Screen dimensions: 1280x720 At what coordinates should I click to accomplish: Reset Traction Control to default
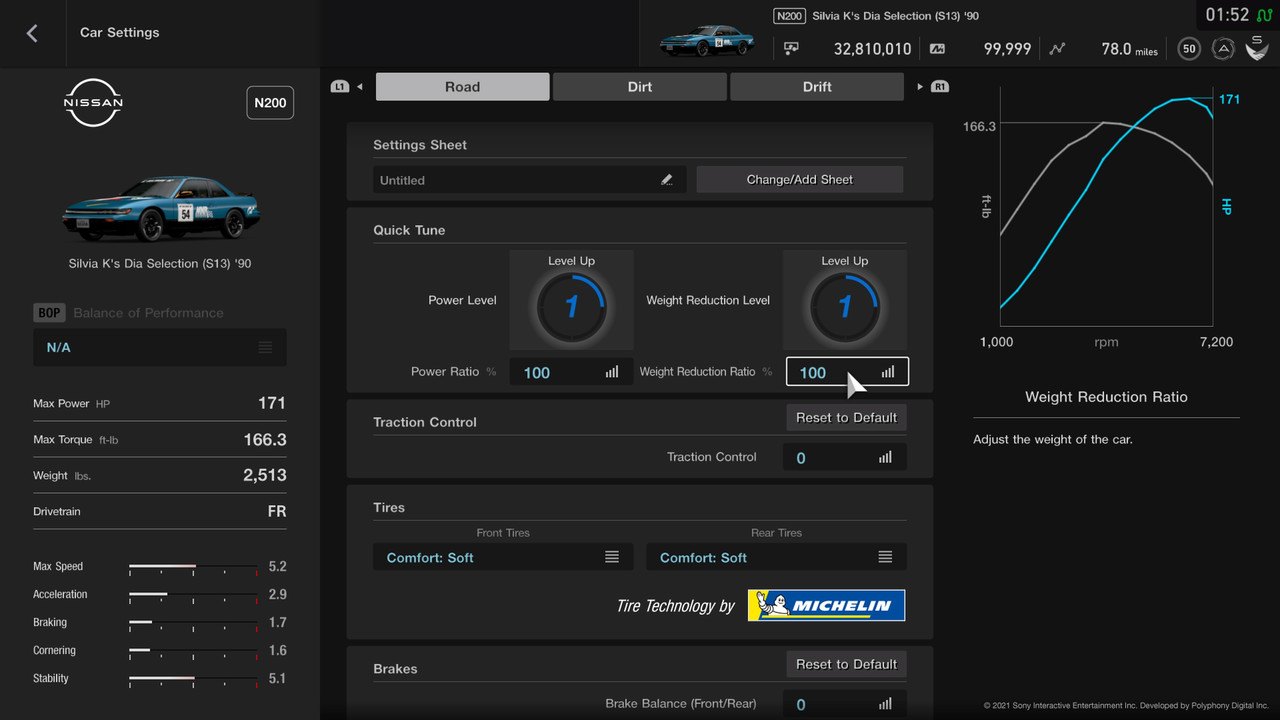846,417
